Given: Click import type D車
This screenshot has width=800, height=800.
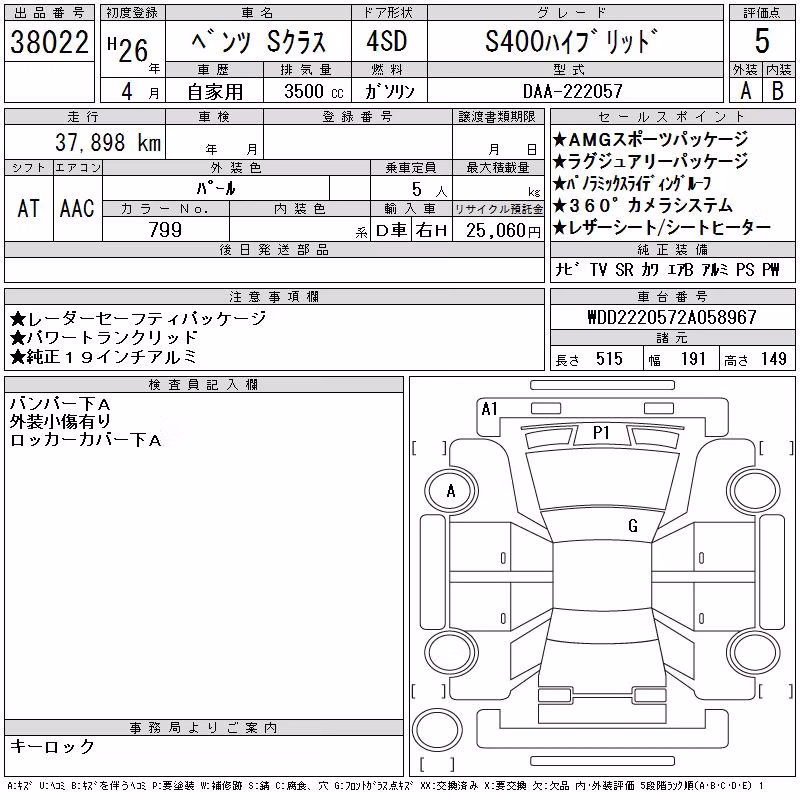Looking at the screenshot, I should pos(391,230).
